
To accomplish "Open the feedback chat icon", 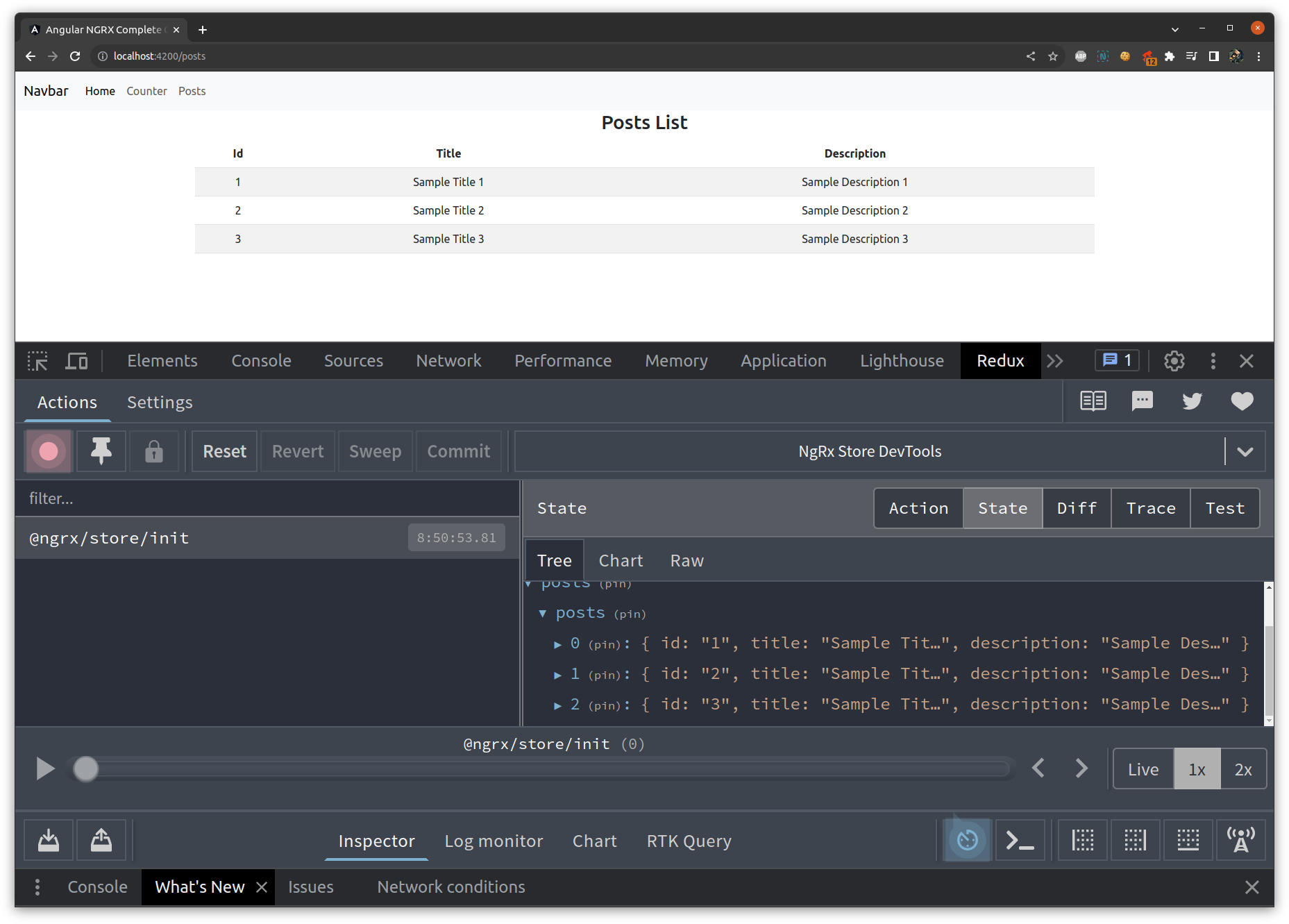I will pos(1142,401).
